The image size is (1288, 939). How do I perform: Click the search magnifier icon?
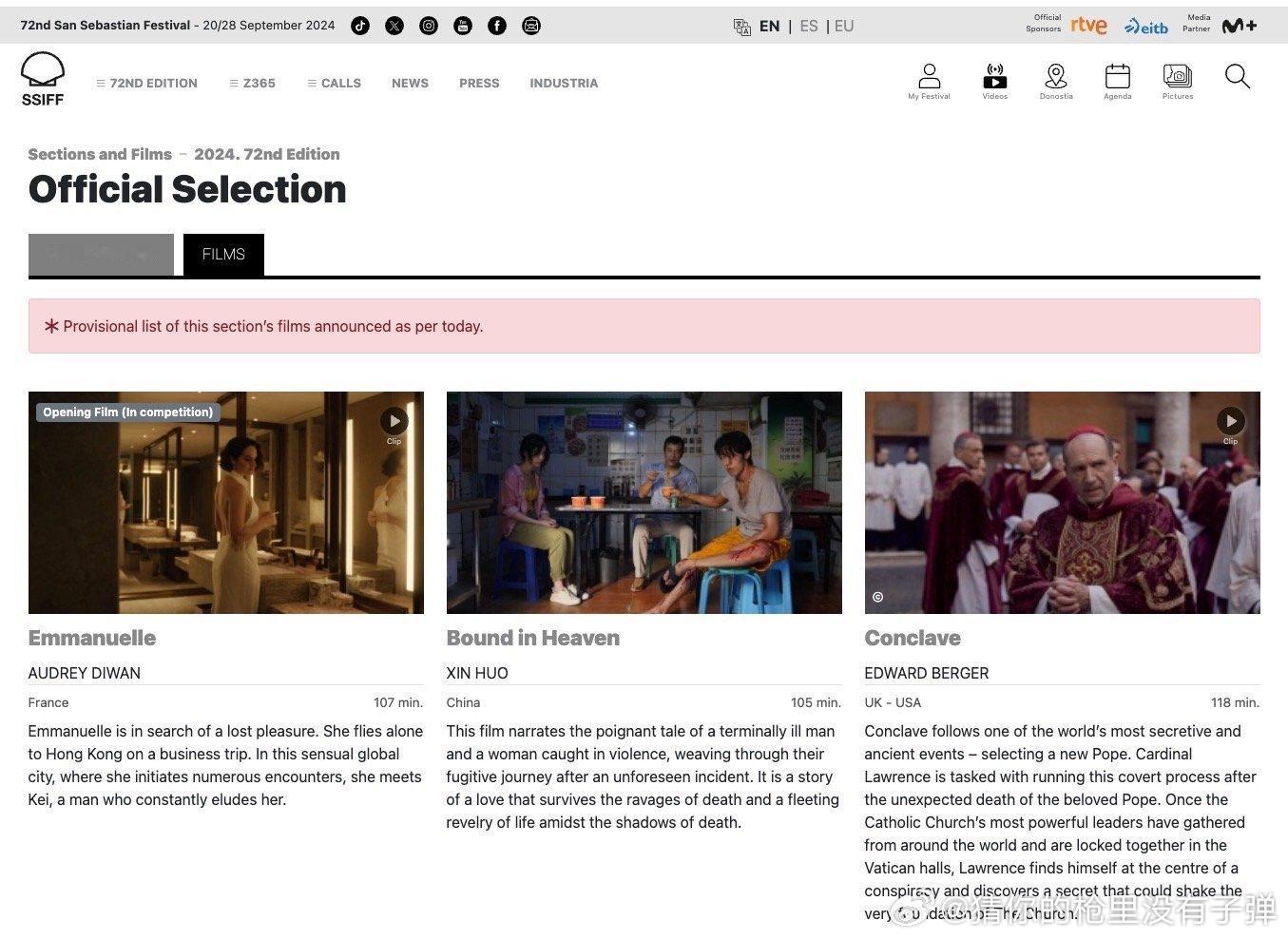click(x=1238, y=76)
